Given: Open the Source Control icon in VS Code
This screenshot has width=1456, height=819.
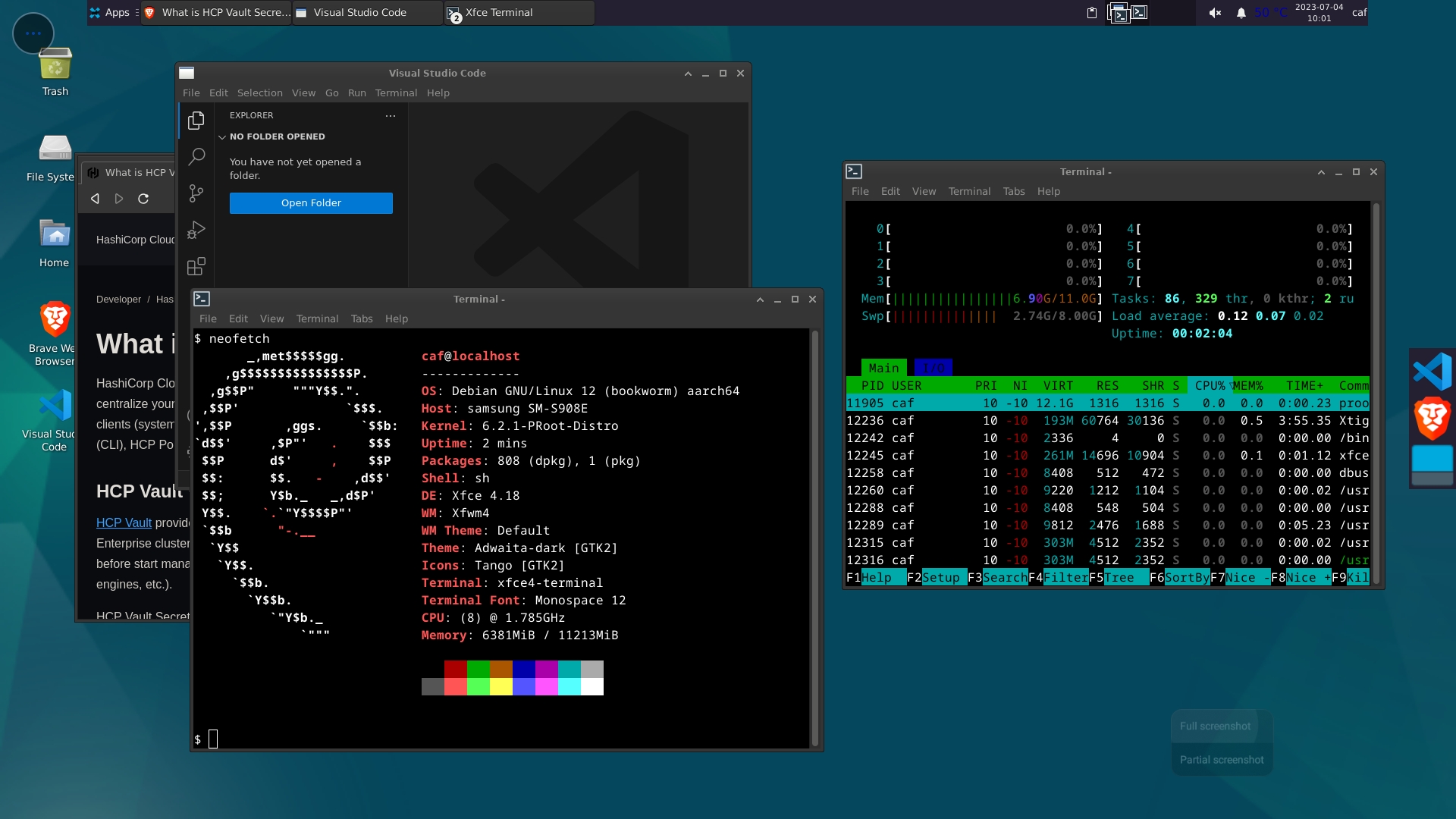Looking at the screenshot, I should point(196,193).
